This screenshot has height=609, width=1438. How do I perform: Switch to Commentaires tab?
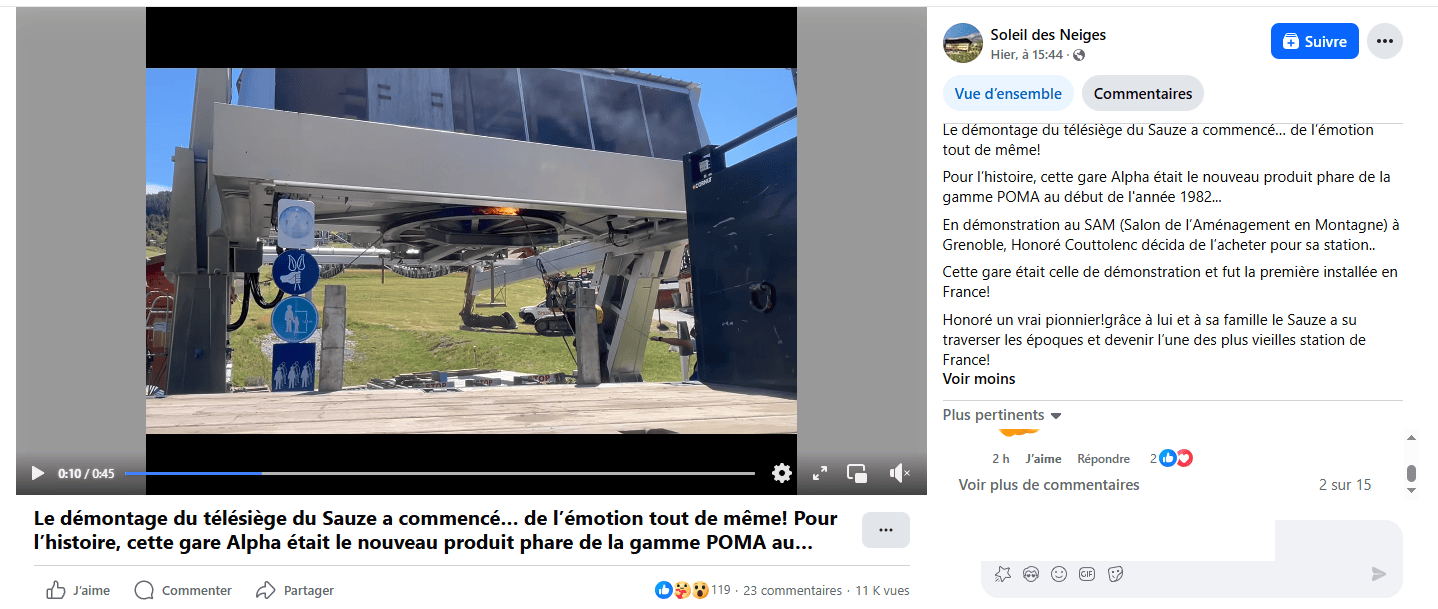coord(1143,93)
